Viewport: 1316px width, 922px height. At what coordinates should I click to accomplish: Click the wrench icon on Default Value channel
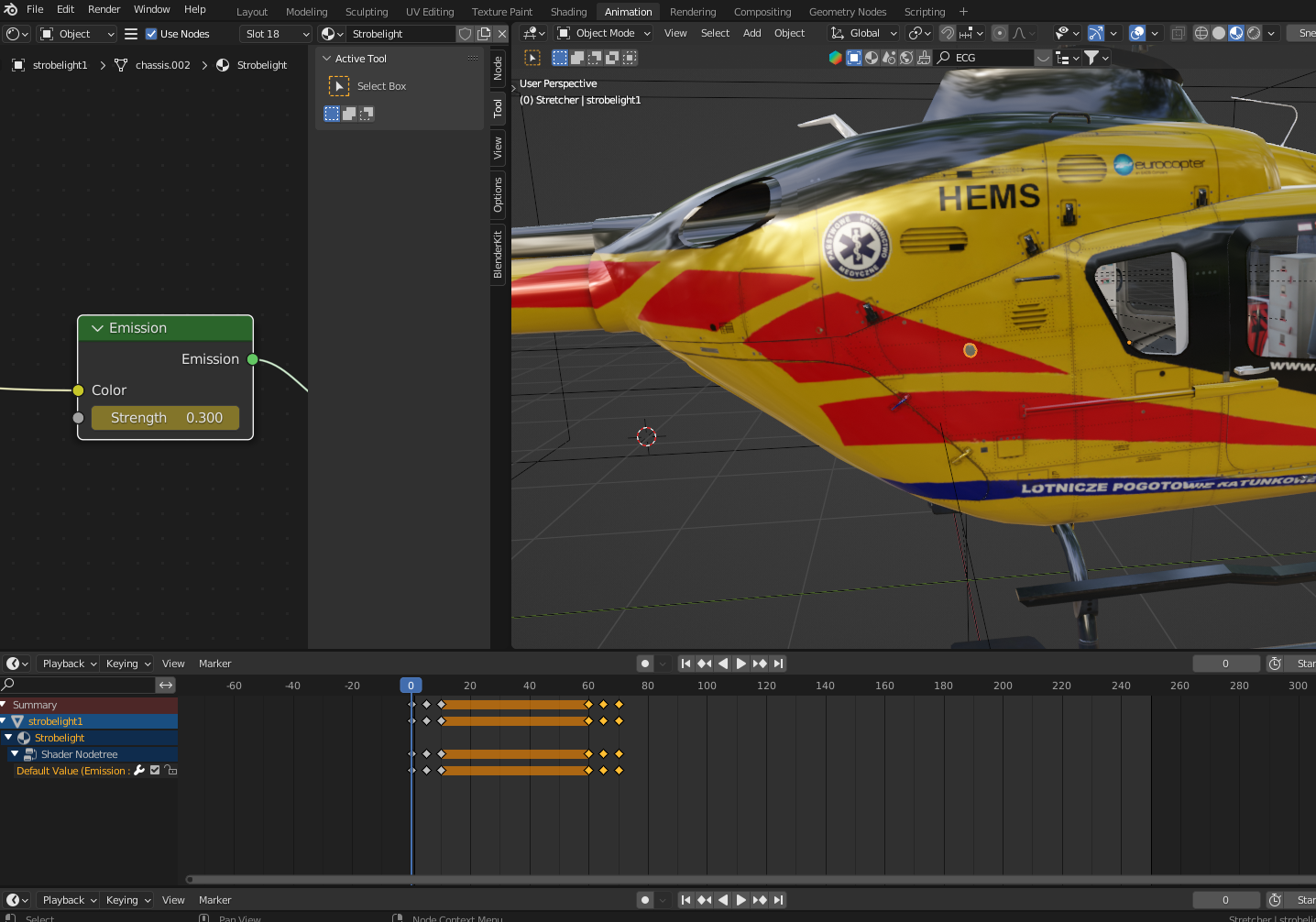click(139, 771)
